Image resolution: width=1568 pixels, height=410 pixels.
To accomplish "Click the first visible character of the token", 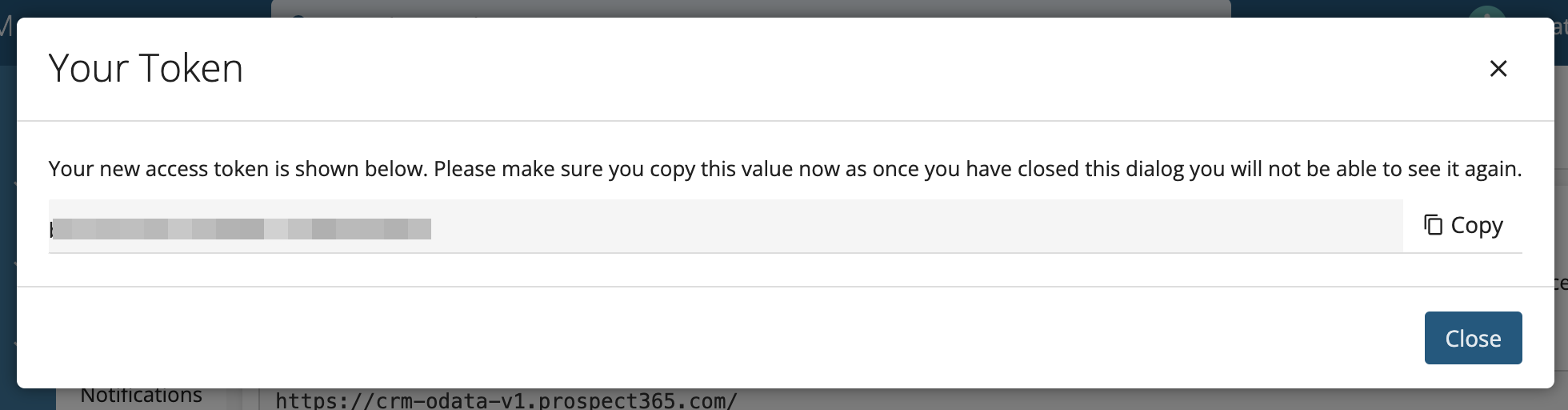I will [x=52, y=230].
